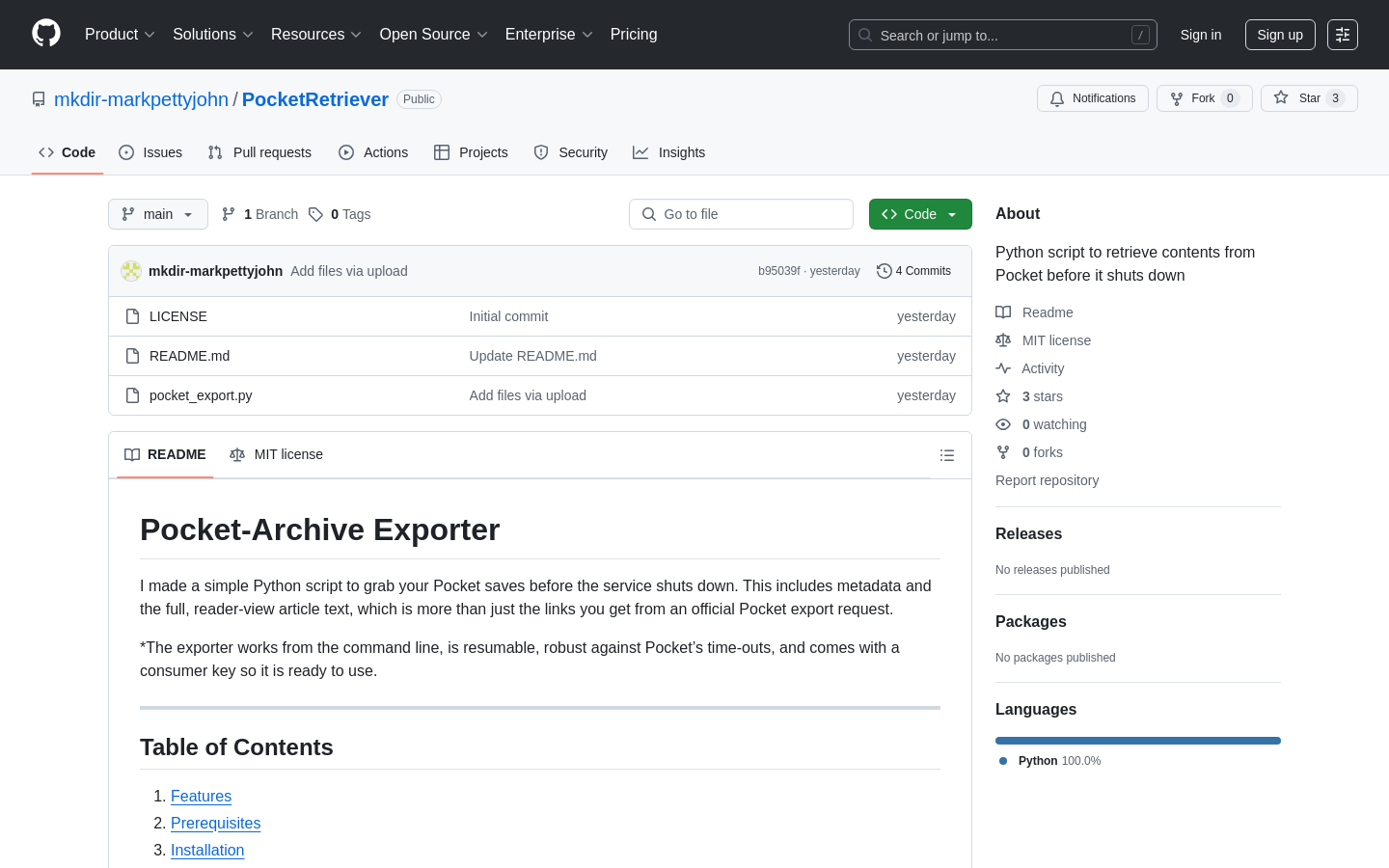This screenshot has height=868, width=1389.
Task: Open the PocketRetriever repository link
Action: coord(315,99)
